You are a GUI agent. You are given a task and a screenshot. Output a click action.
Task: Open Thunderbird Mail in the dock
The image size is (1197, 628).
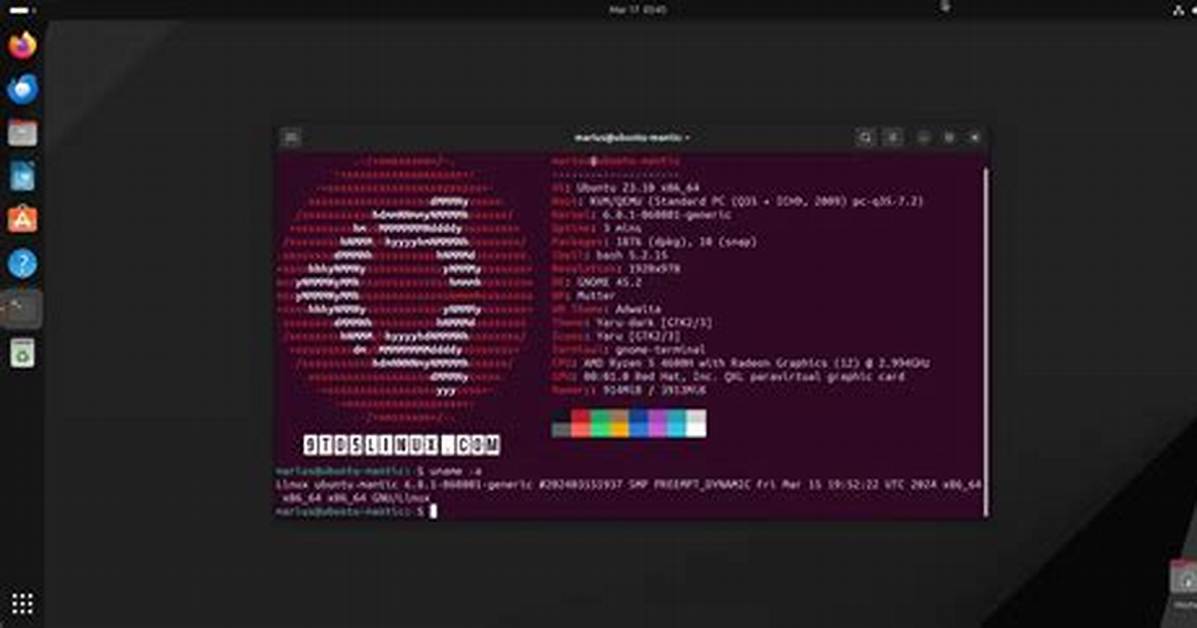pos(22,89)
